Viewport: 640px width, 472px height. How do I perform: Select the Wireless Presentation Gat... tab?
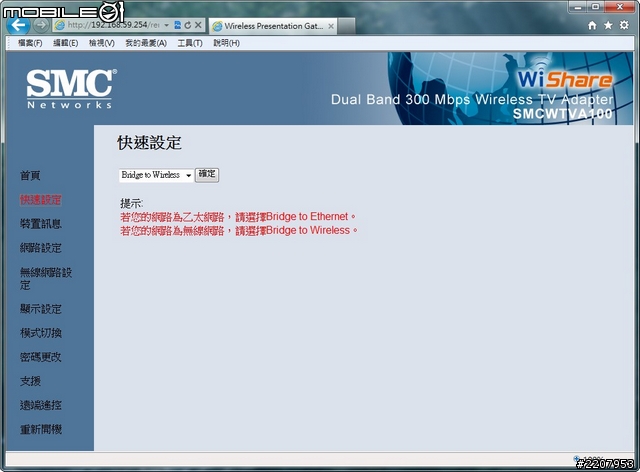273,26
